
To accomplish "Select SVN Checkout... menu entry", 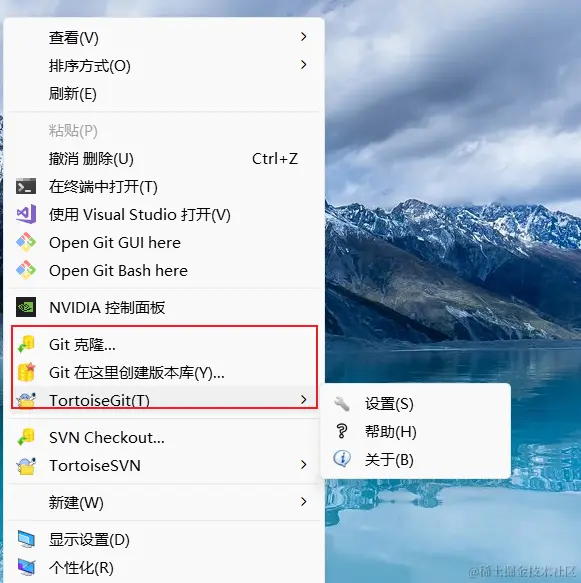I will 164,437.
